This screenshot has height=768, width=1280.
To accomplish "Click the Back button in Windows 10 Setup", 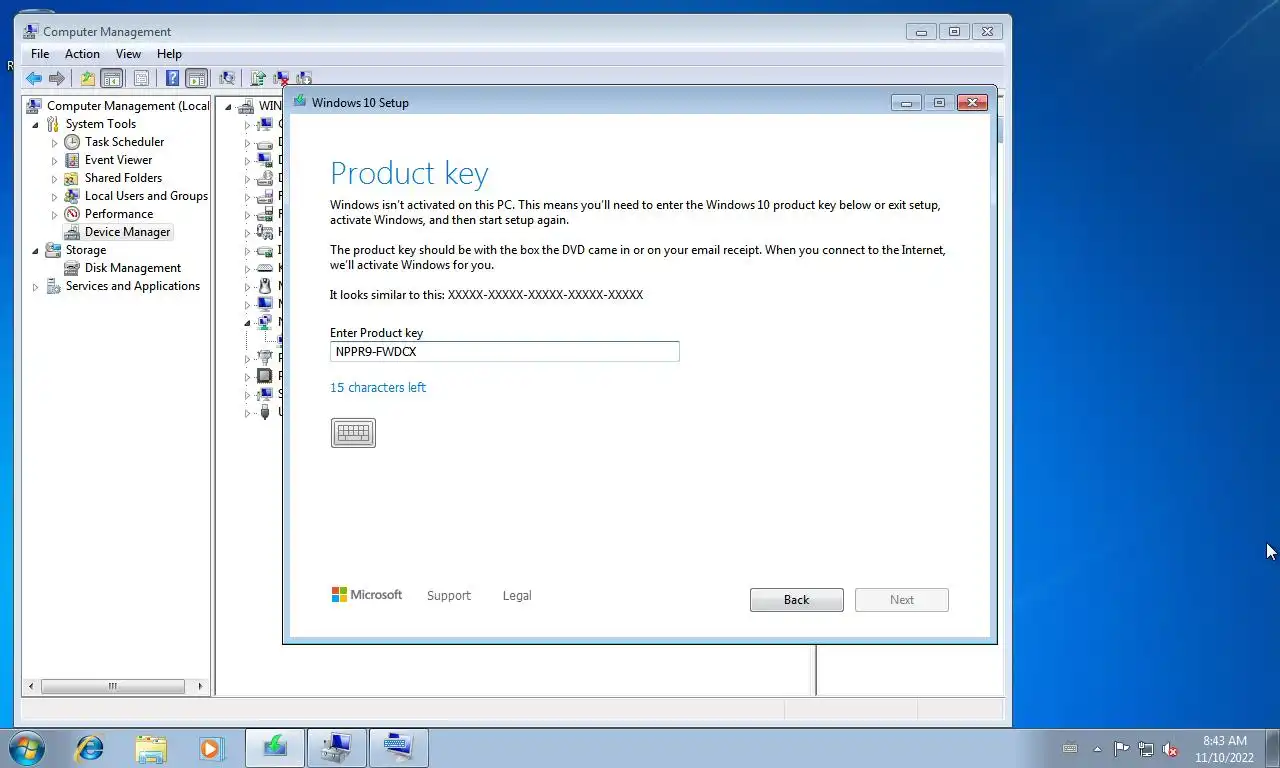I will point(797,600).
